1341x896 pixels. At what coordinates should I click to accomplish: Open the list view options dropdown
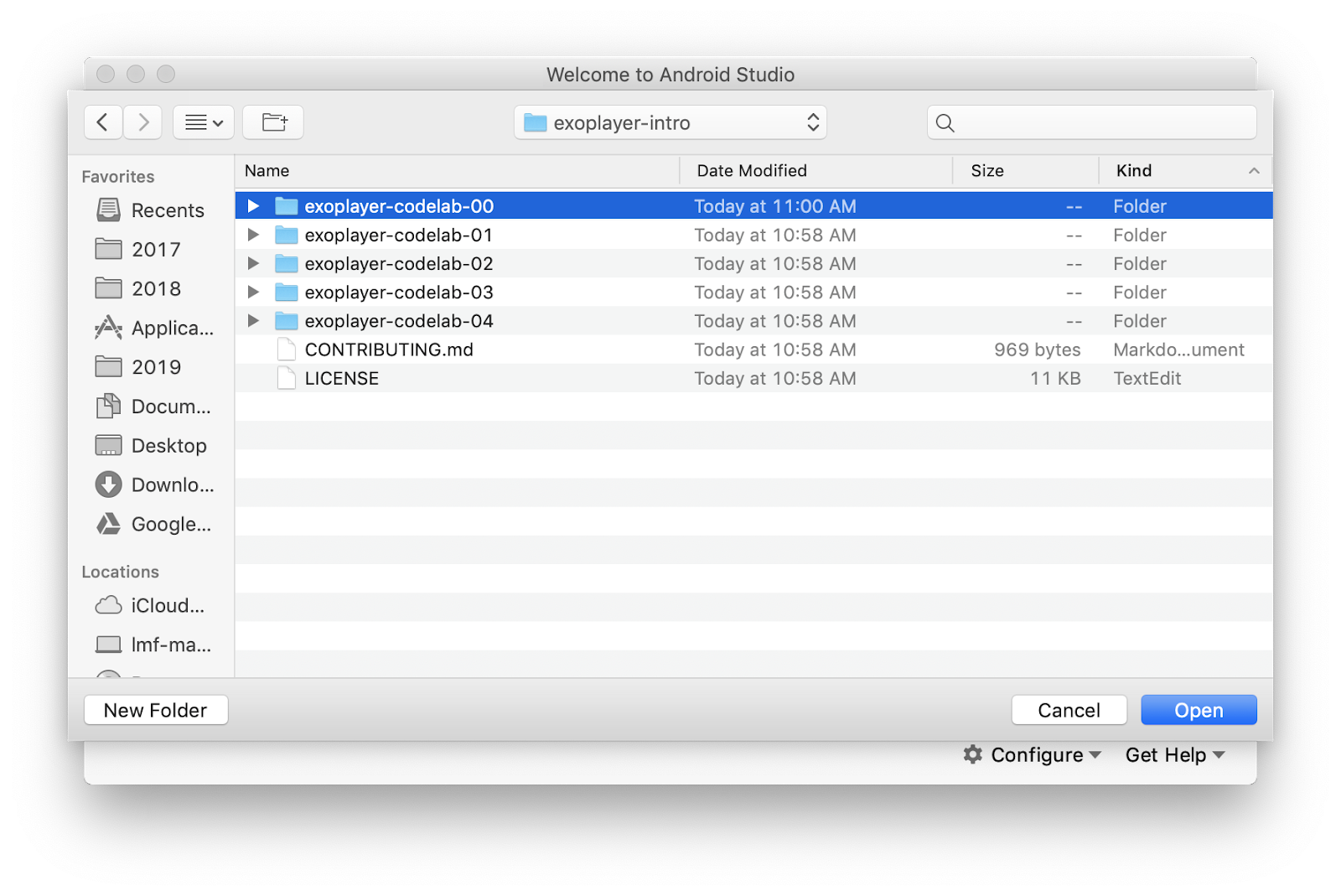tap(204, 122)
